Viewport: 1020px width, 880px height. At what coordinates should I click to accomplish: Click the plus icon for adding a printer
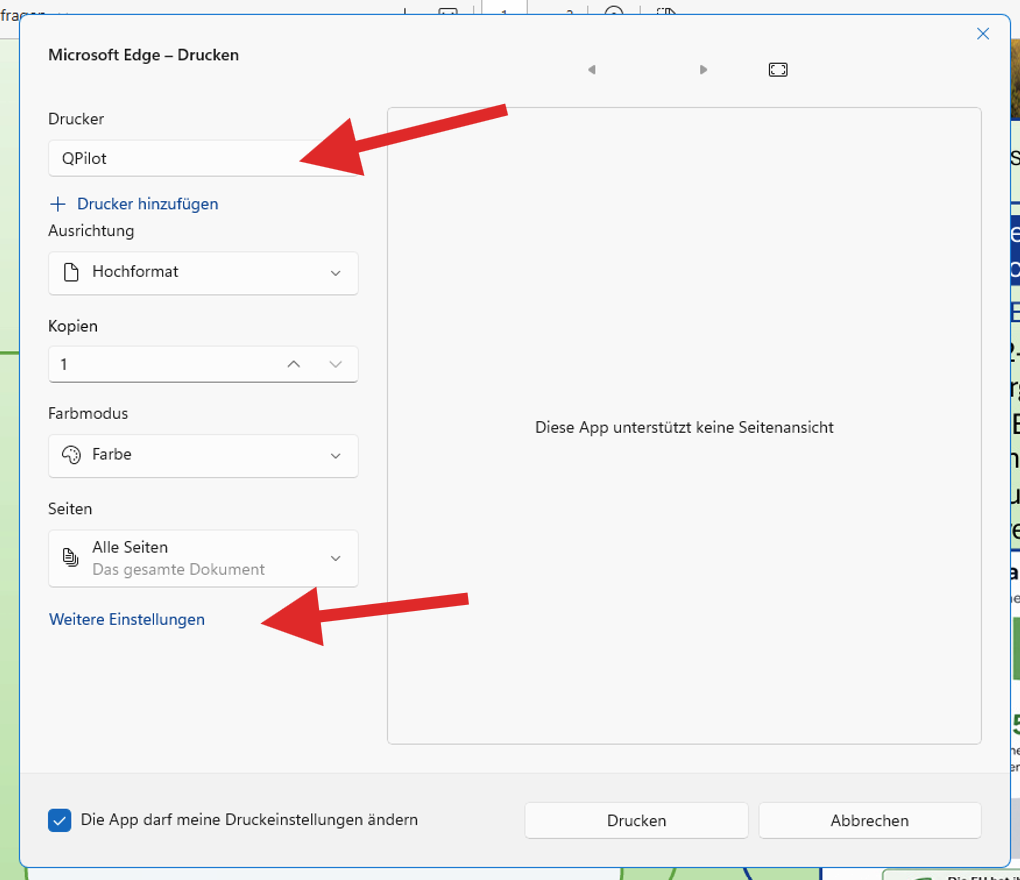coord(58,204)
